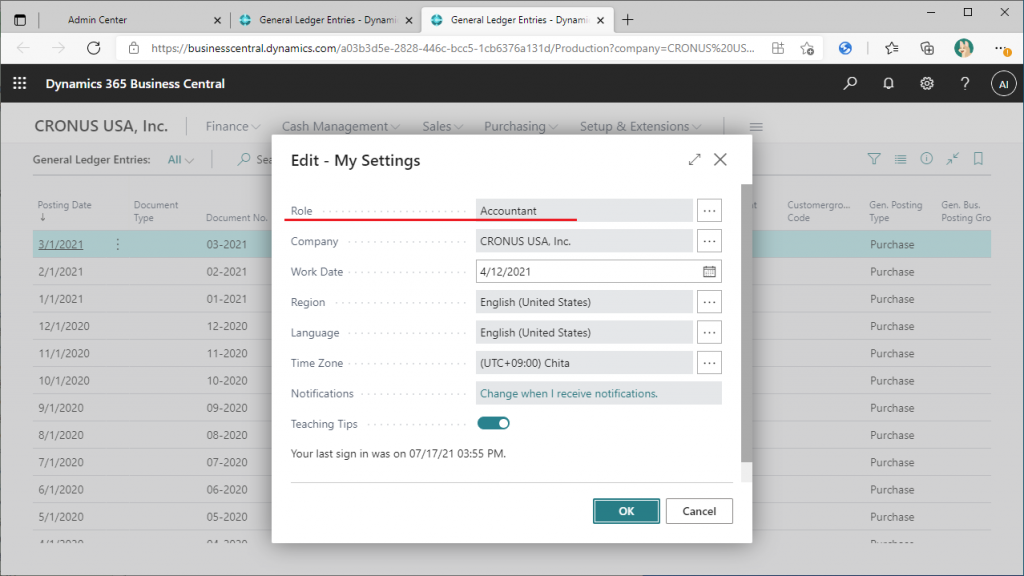Open the navigation hamburger menu

(756, 127)
